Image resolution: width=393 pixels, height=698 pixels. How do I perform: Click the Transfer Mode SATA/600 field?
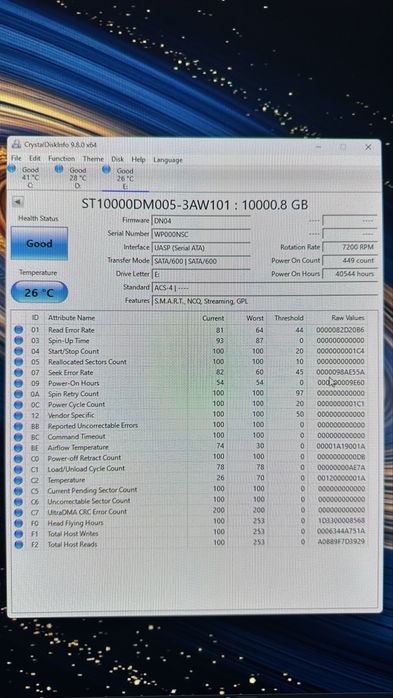tap(201, 261)
